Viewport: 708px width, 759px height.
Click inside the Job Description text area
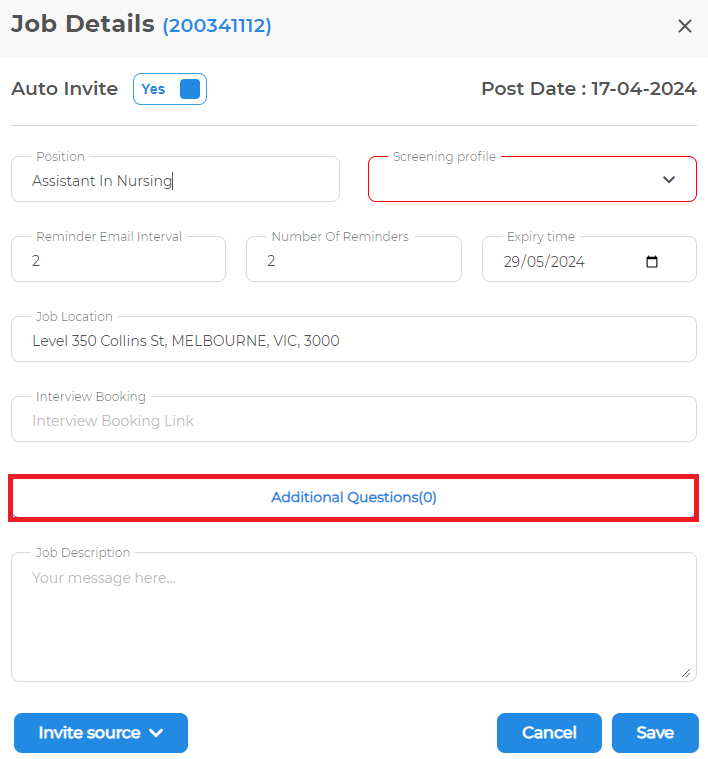(354, 617)
